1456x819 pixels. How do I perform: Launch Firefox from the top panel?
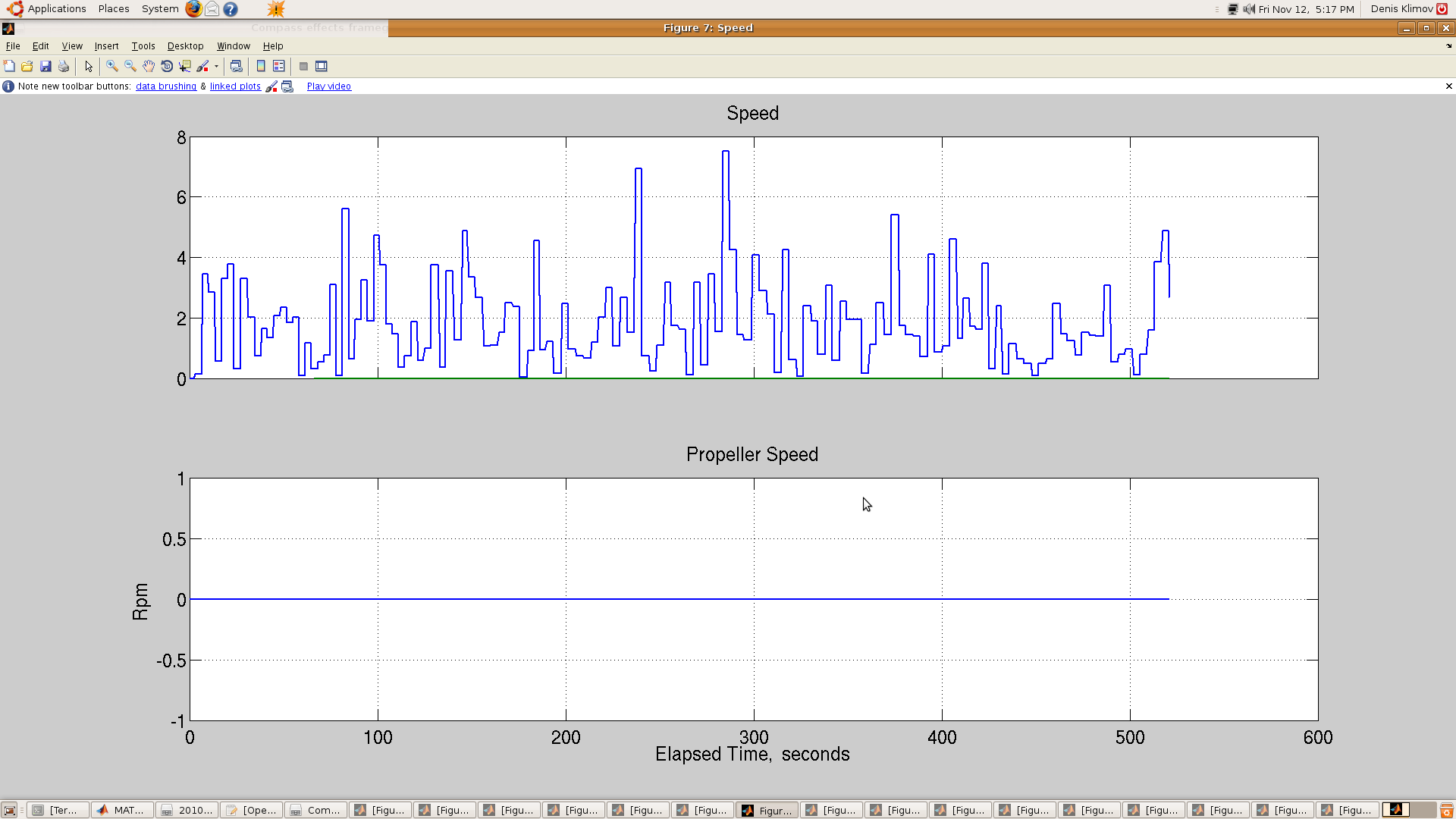(194, 9)
